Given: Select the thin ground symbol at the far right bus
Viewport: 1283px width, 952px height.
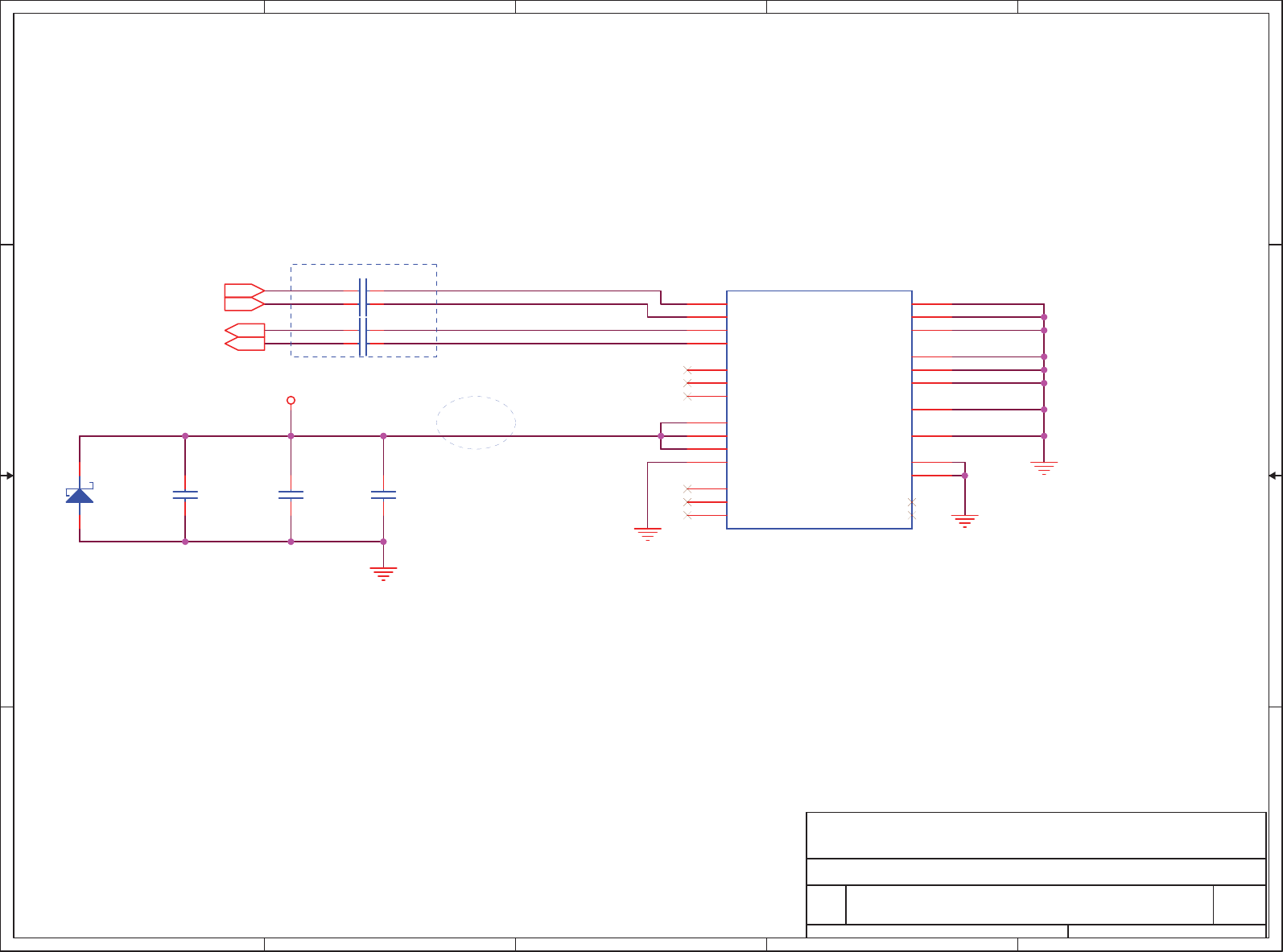Looking at the screenshot, I should pyautogui.click(x=1044, y=468).
